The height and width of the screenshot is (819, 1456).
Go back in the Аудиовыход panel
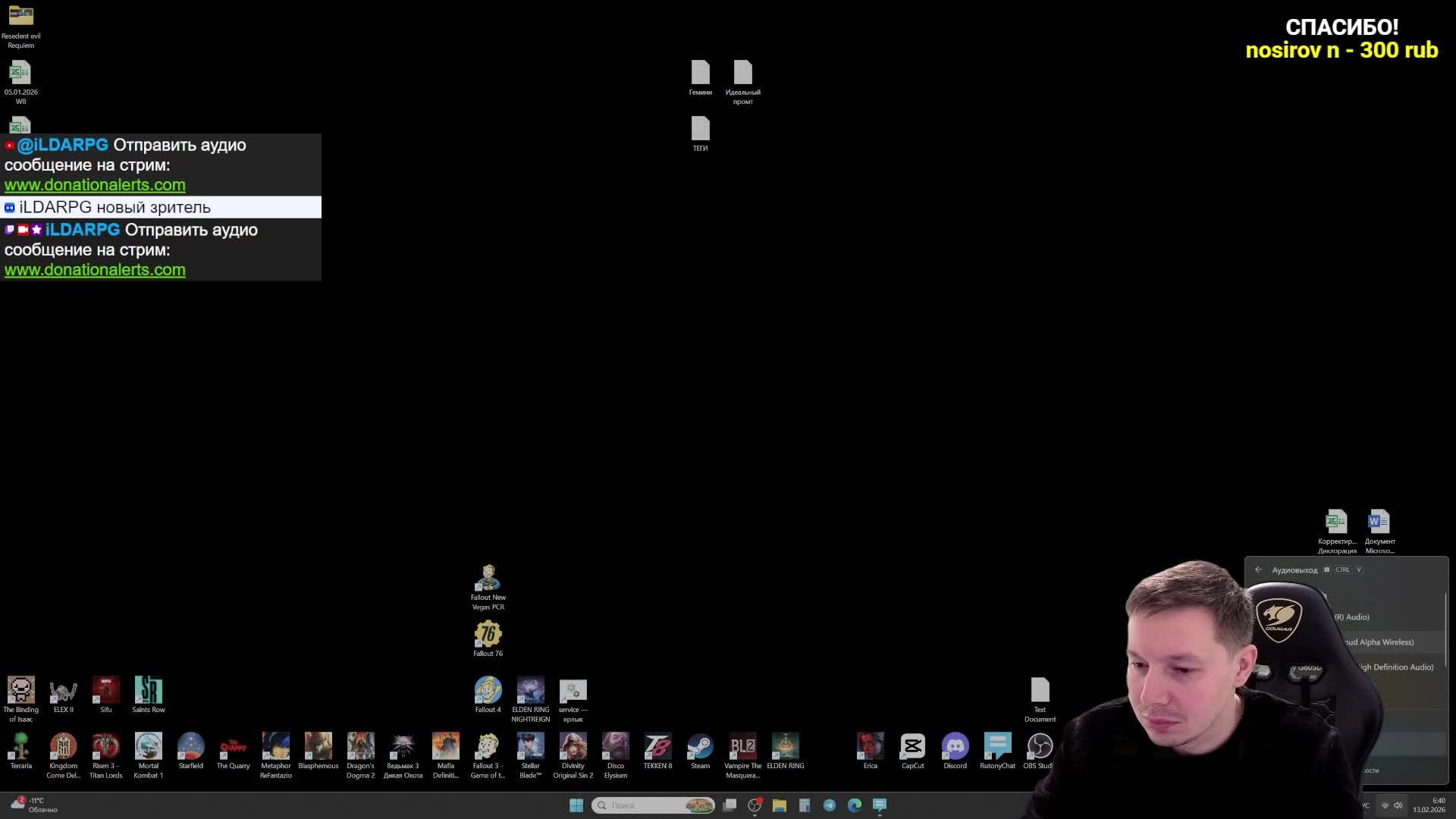1259,570
